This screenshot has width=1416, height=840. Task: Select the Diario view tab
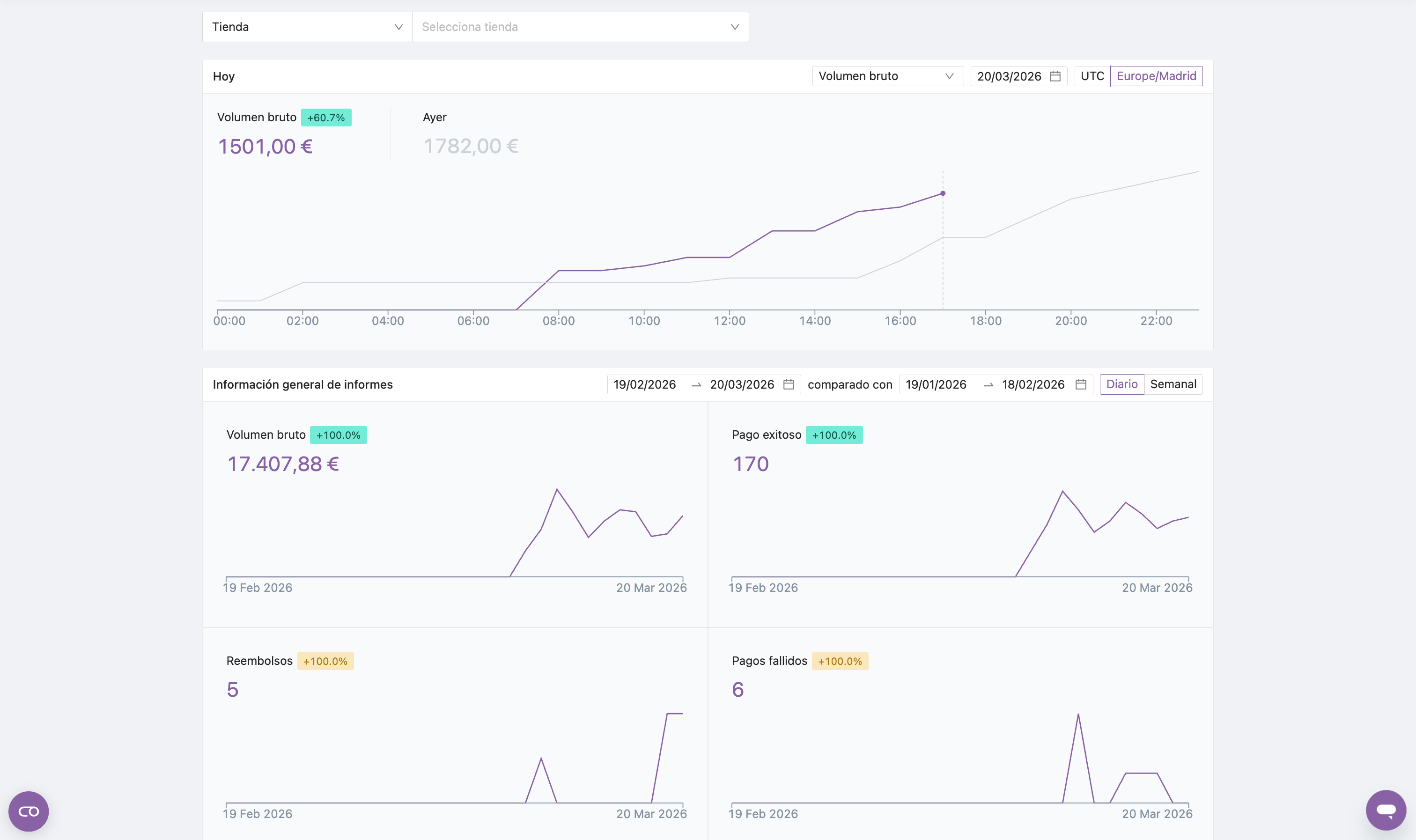1121,384
